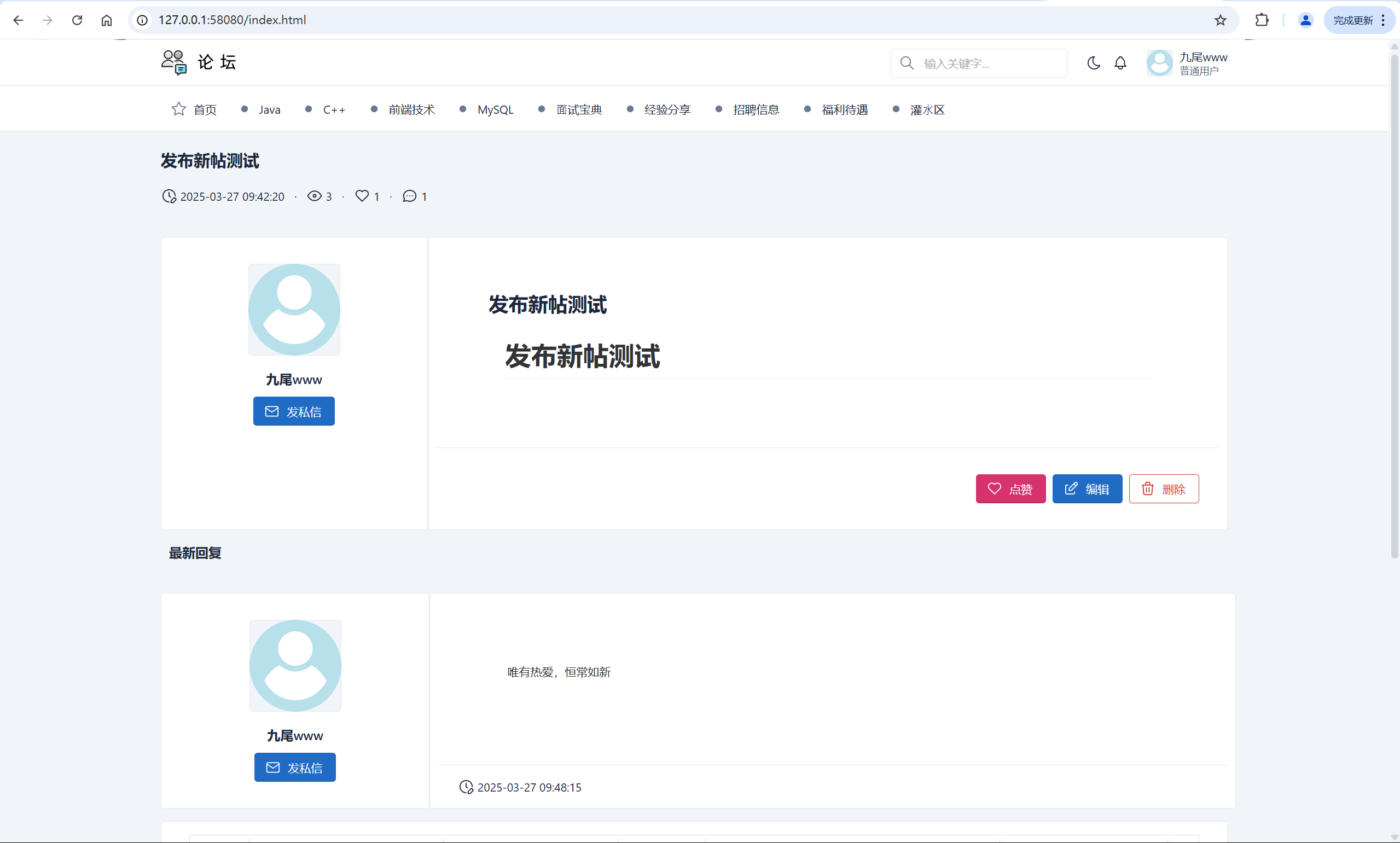Bookmark this page with star icon
This screenshot has height=843, width=1400.
1221,20
